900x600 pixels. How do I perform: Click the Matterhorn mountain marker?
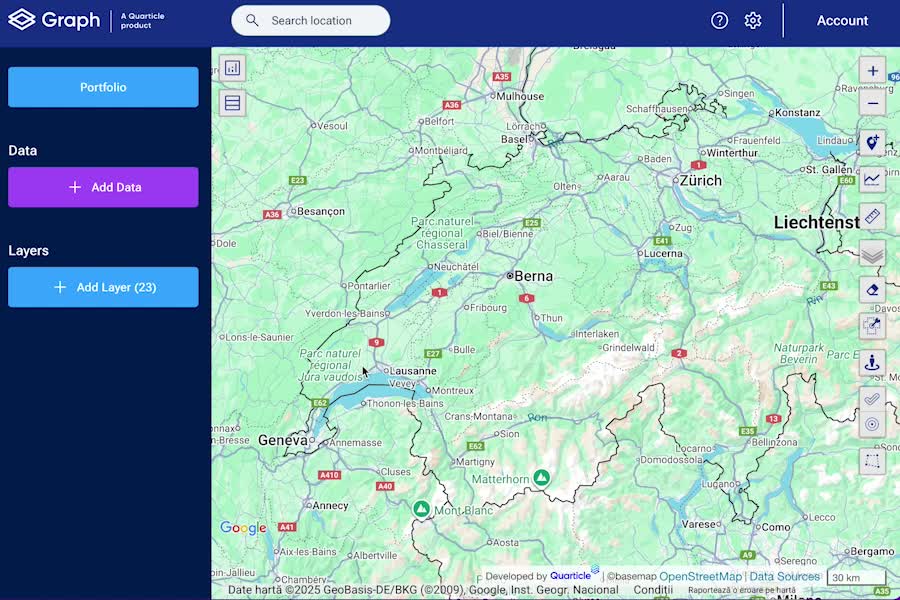[x=541, y=477]
